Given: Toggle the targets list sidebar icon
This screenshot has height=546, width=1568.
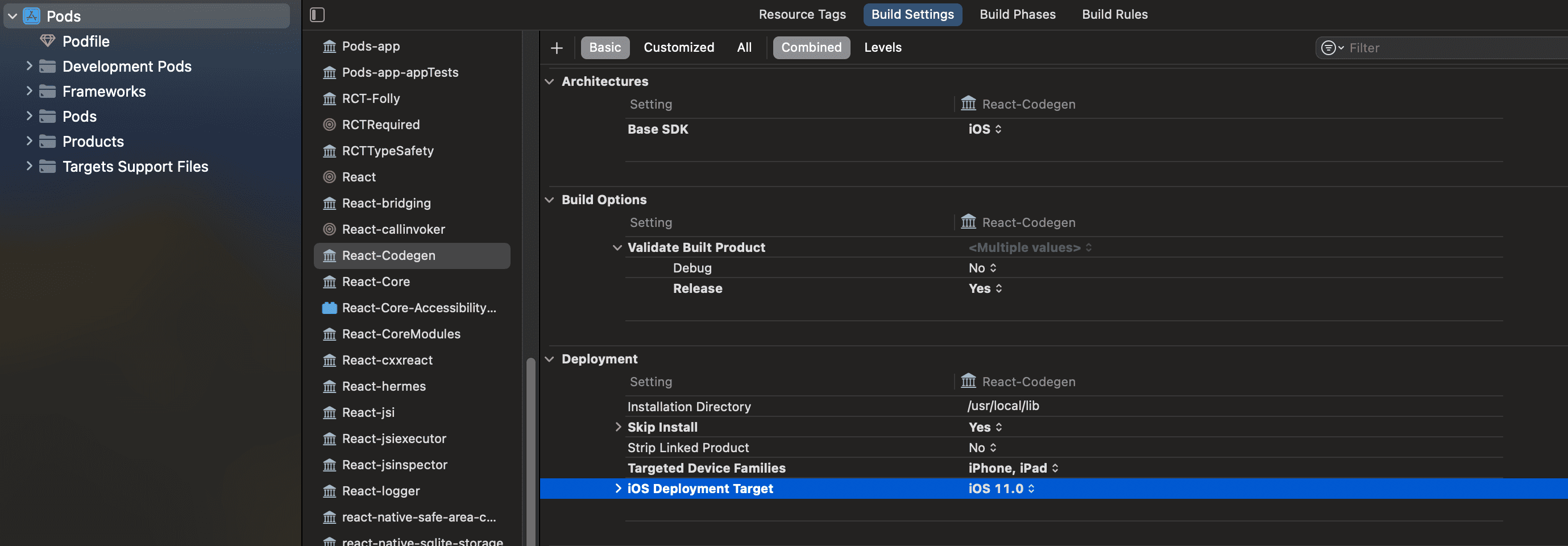Looking at the screenshot, I should 317,15.
